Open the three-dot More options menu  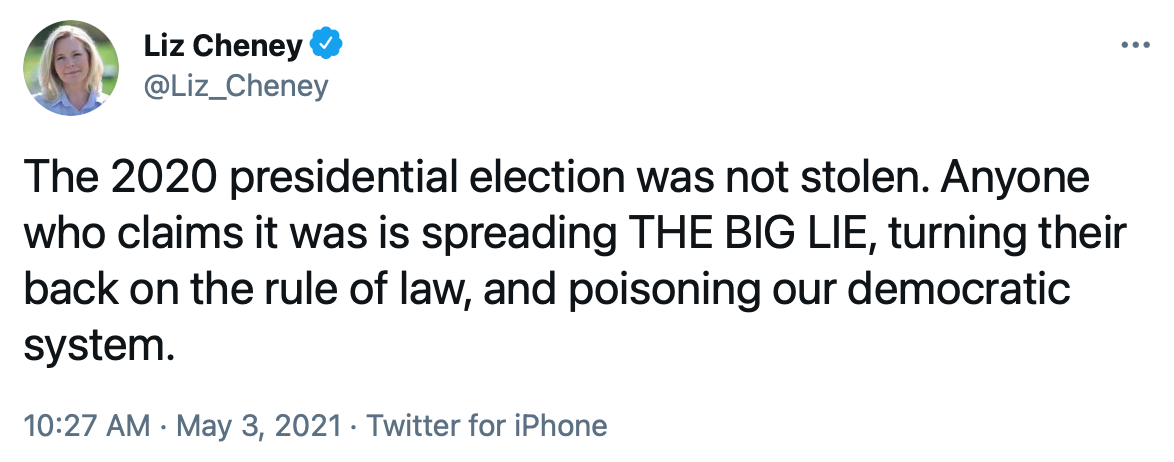point(1135,47)
